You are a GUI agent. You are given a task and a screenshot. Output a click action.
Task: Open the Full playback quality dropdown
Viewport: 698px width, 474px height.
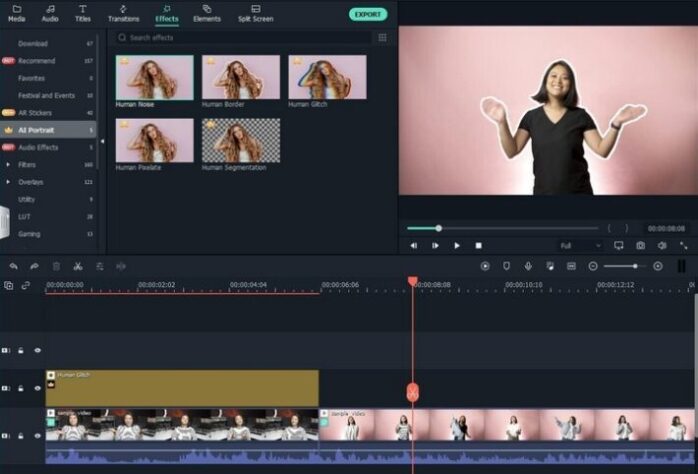click(580, 245)
